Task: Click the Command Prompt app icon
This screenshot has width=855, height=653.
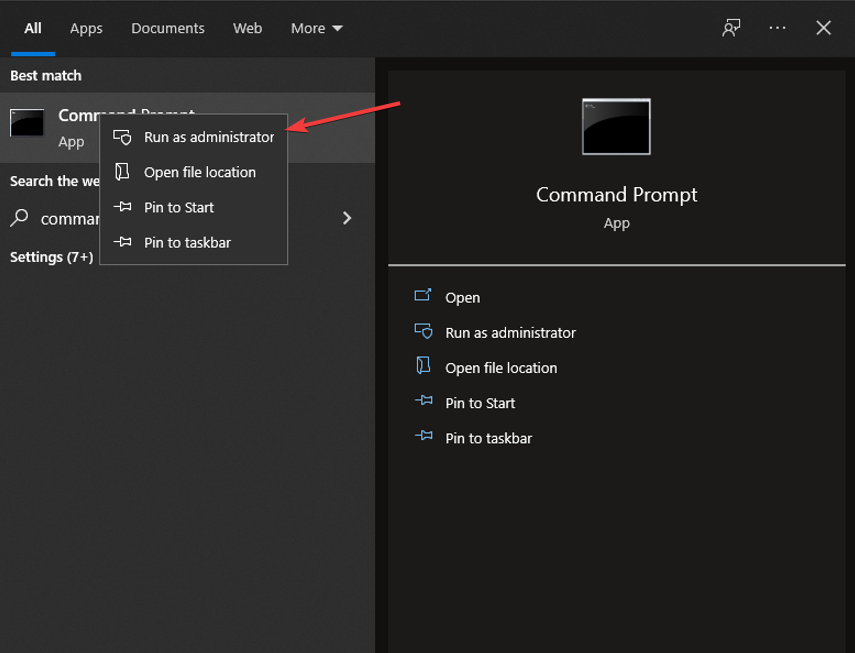Action: [x=26, y=123]
